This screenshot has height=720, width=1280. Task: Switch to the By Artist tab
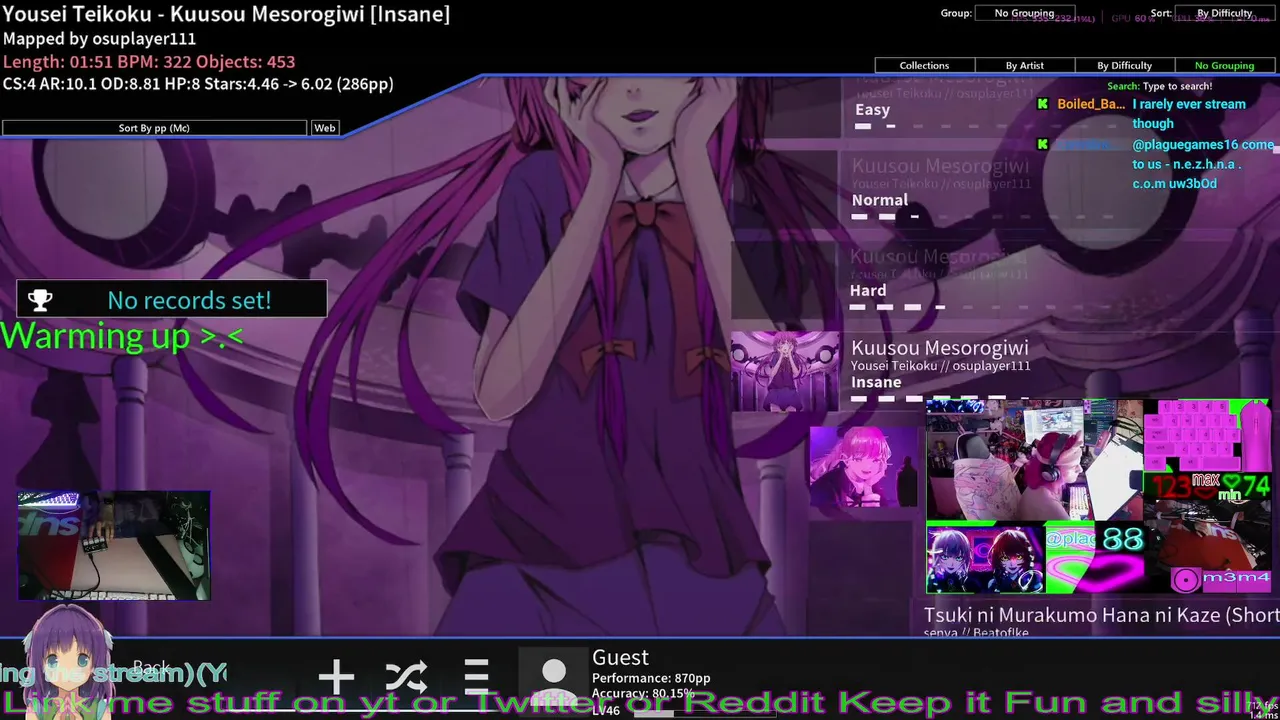point(1024,65)
